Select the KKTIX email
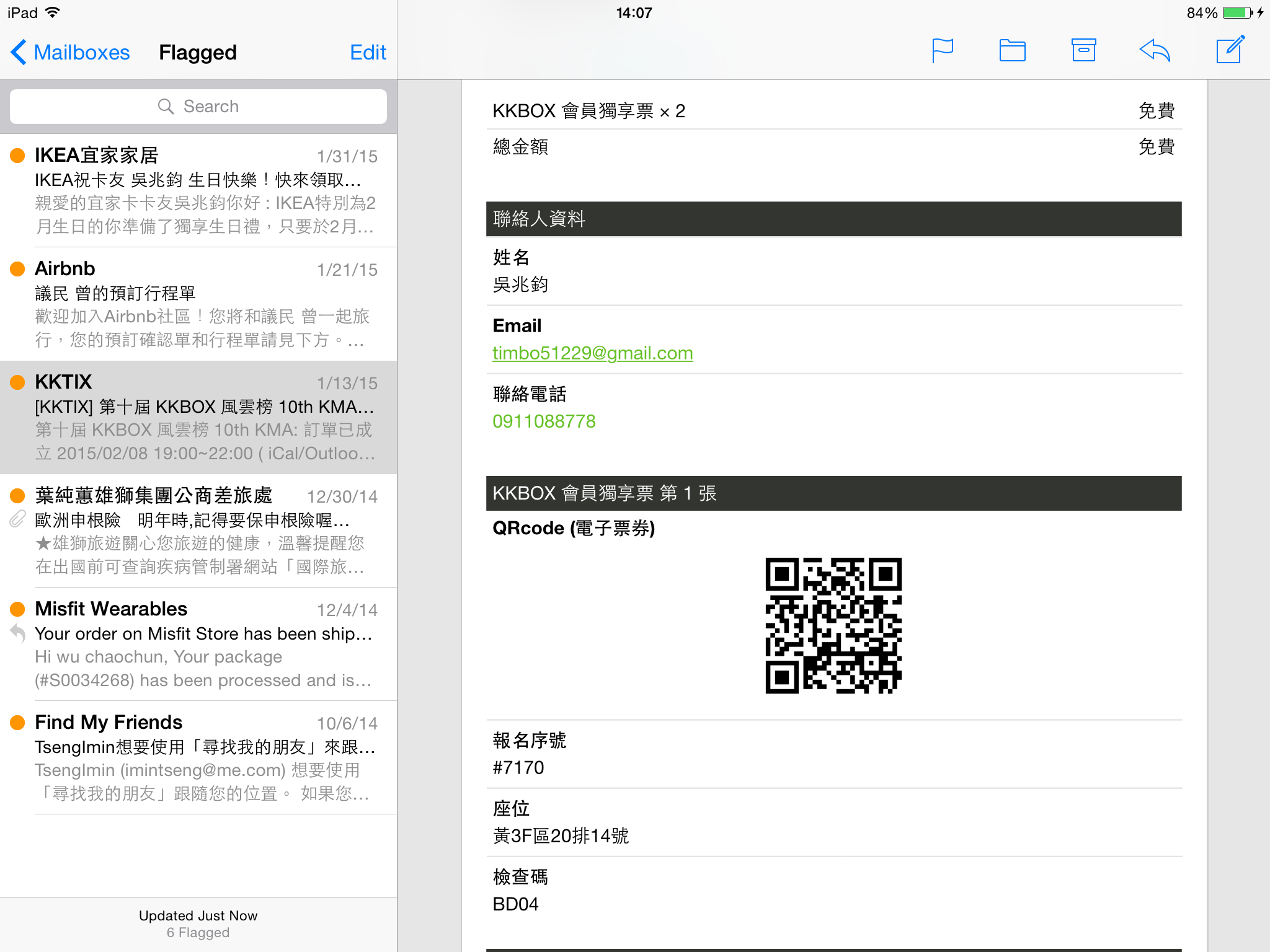This screenshot has height=952, width=1270. (x=198, y=417)
